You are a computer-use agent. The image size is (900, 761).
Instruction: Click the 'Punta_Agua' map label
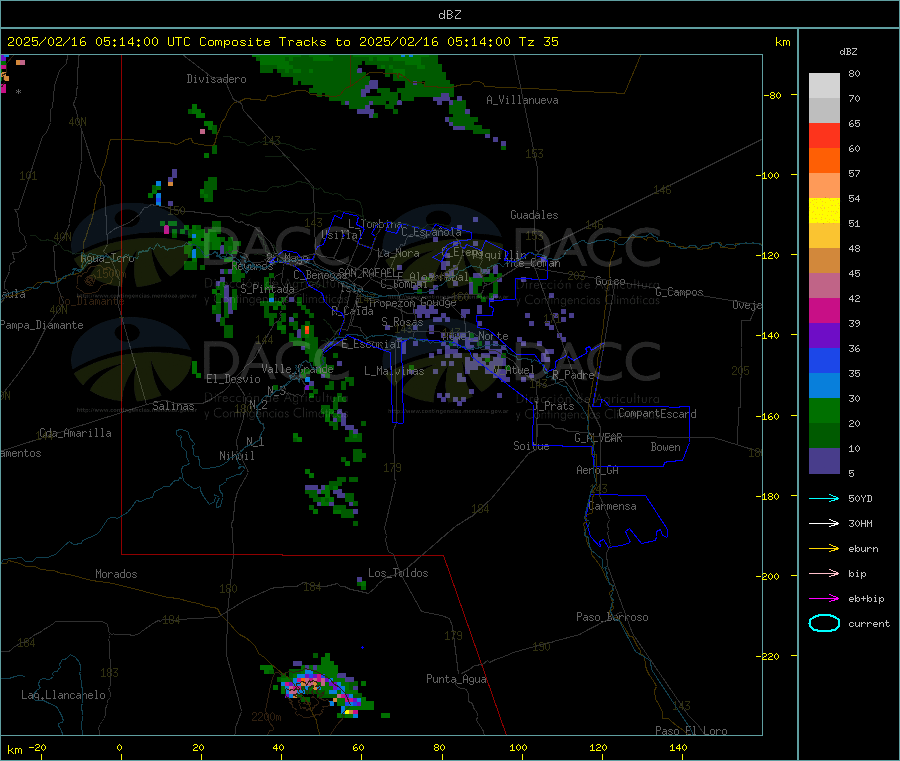(456, 679)
